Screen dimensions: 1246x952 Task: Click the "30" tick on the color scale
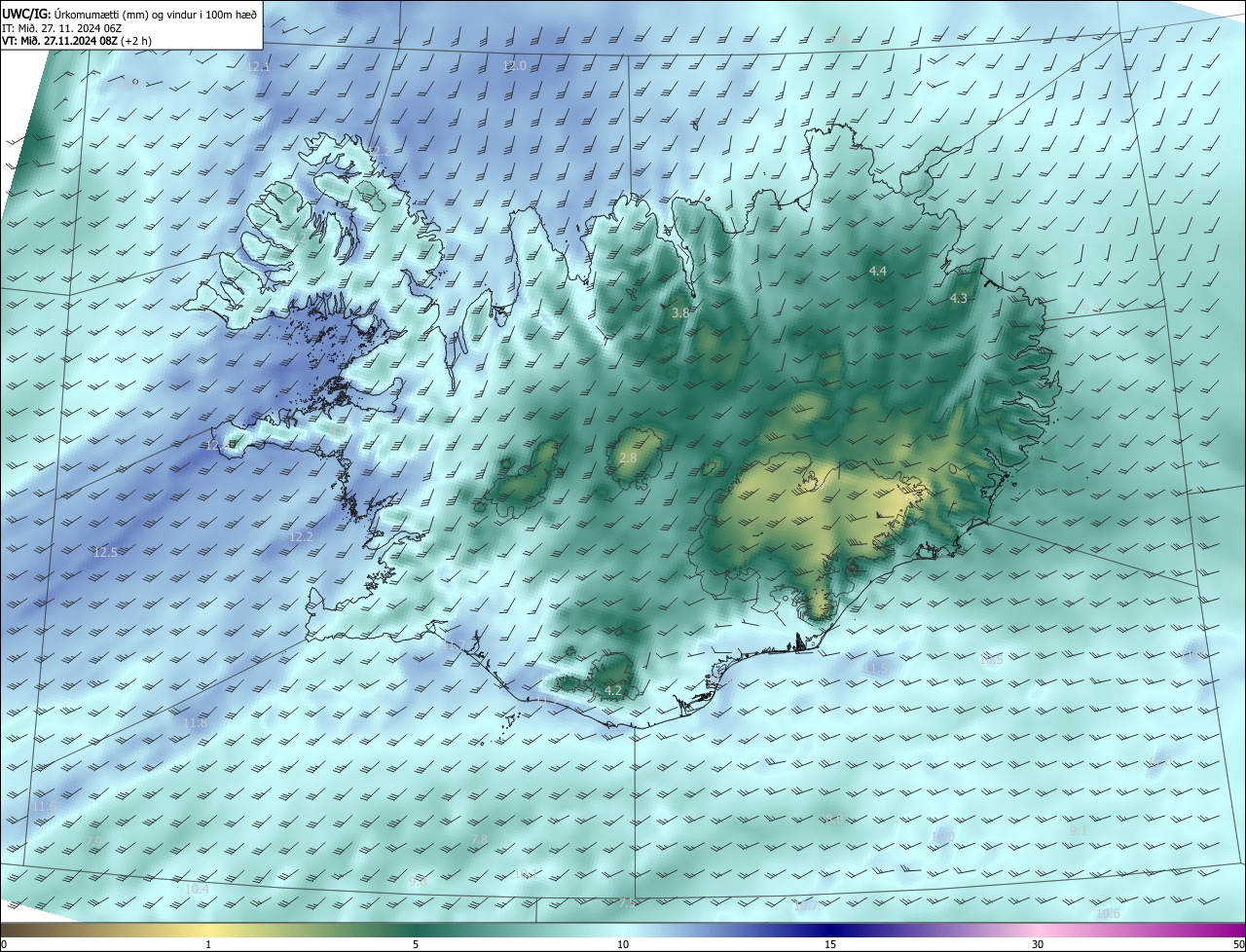pos(1038,944)
